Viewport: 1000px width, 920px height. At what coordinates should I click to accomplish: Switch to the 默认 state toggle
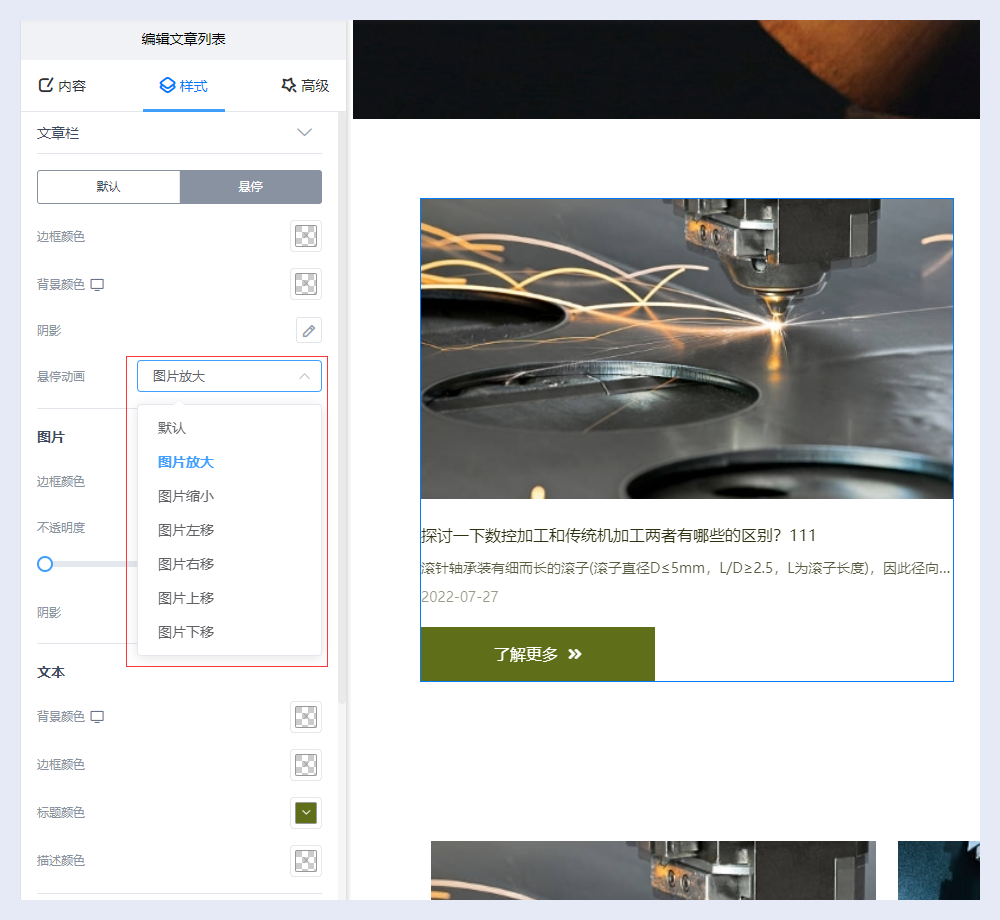click(109, 187)
